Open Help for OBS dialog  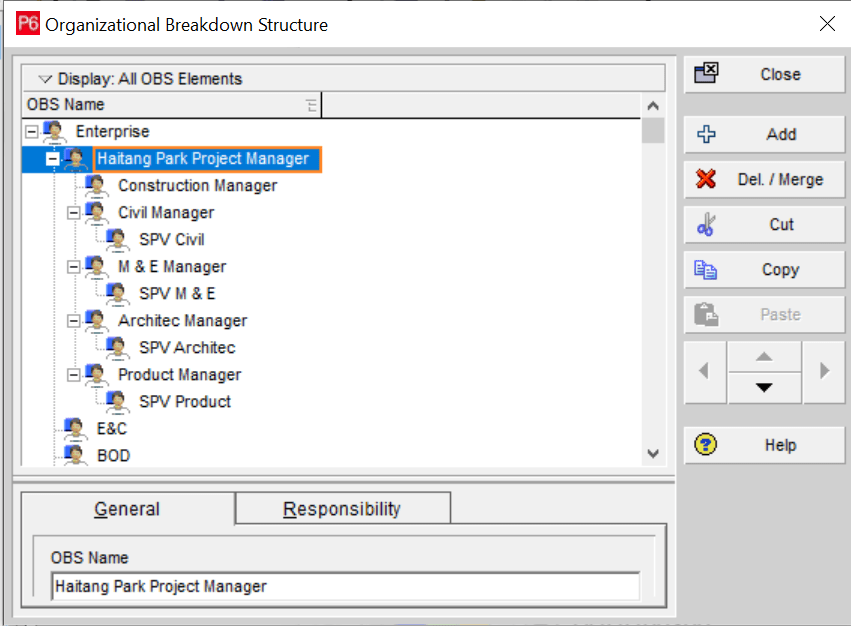click(764, 445)
